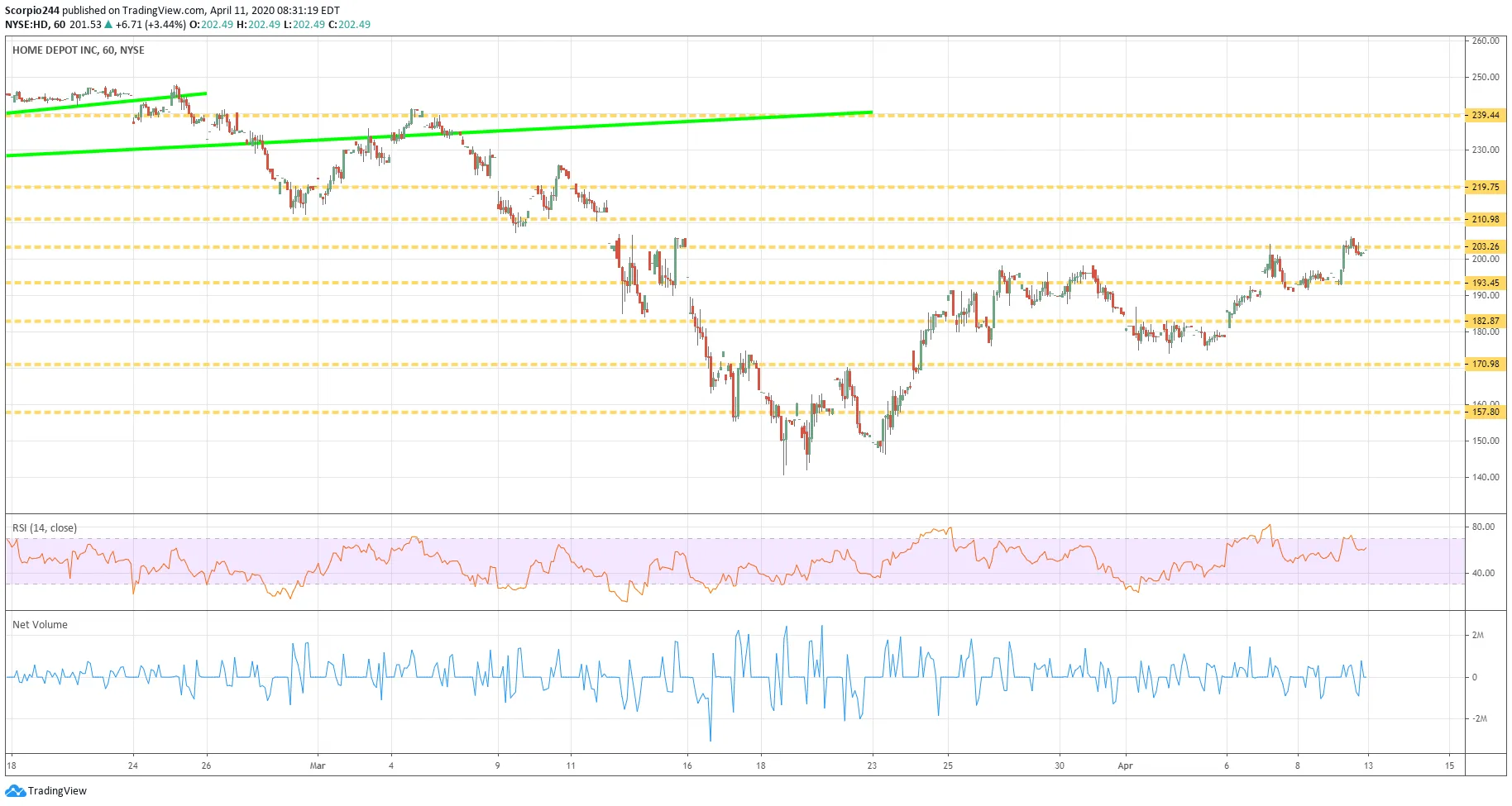This screenshot has height=806, width=1512.
Task: Click the RSI (14, close) indicator label
Action: coord(45,528)
